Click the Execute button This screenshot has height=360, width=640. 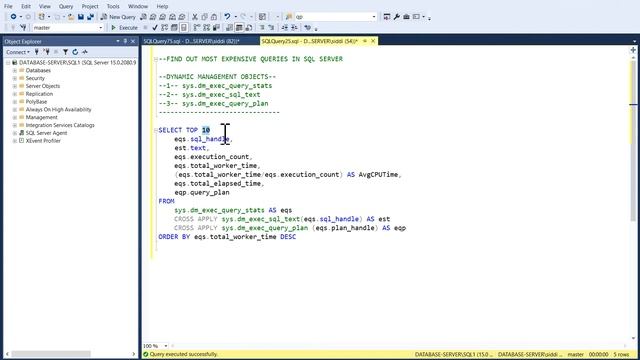point(124,28)
